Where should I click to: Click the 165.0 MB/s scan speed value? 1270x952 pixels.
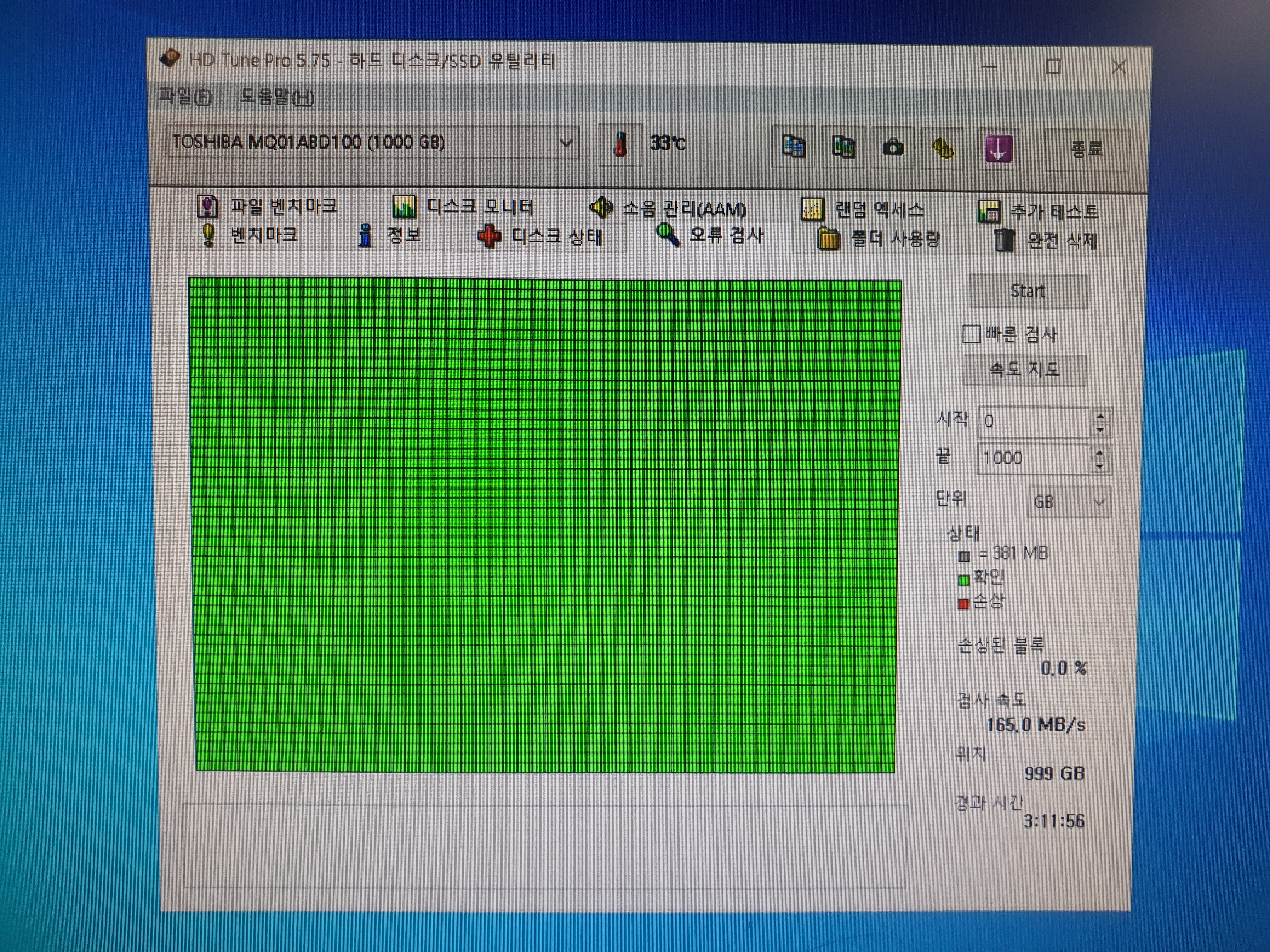1036,725
